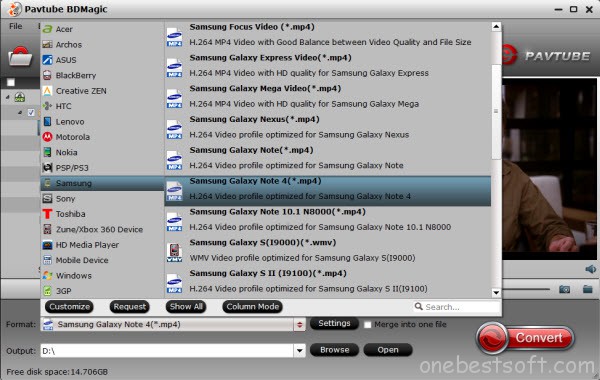The height and width of the screenshot is (380, 600).
Task: Collapse the disc tree node
Action: (x=8, y=97)
